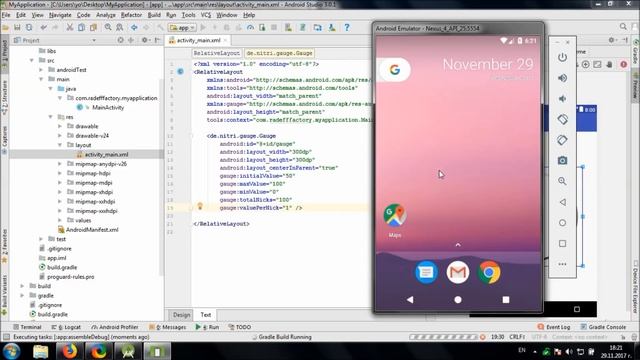Open the app run configuration dropdown
Image resolution: width=640 pixels, height=360 pixels.
182,27
